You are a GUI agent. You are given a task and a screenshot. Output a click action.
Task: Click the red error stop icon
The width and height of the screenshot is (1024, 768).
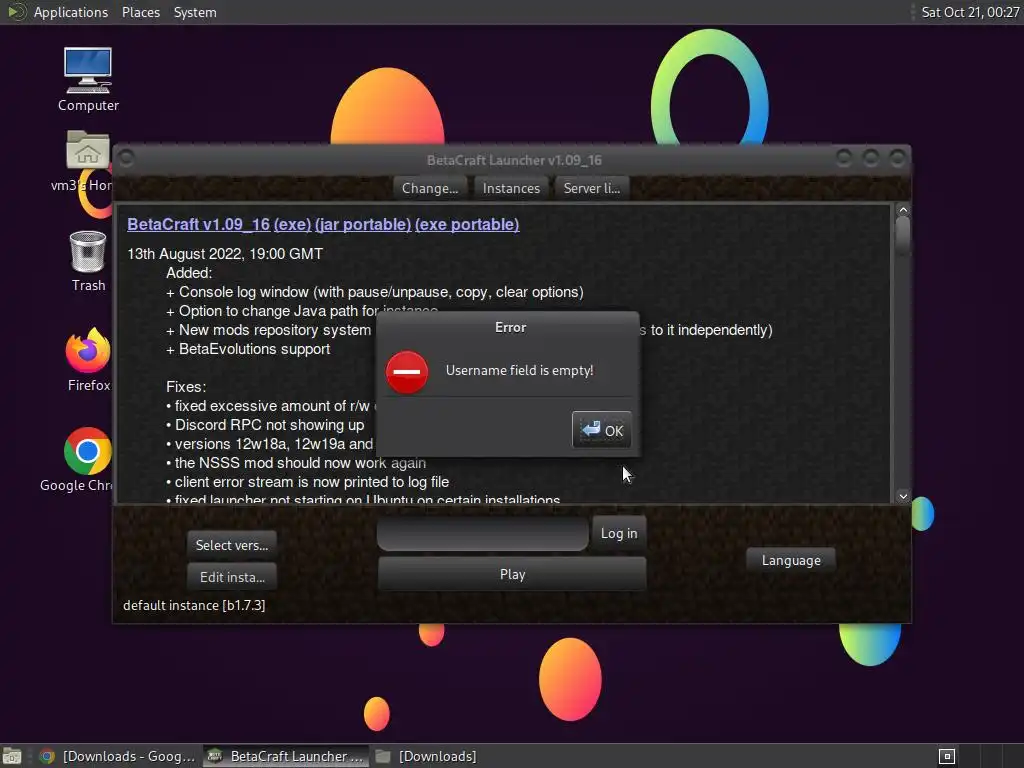coord(407,372)
